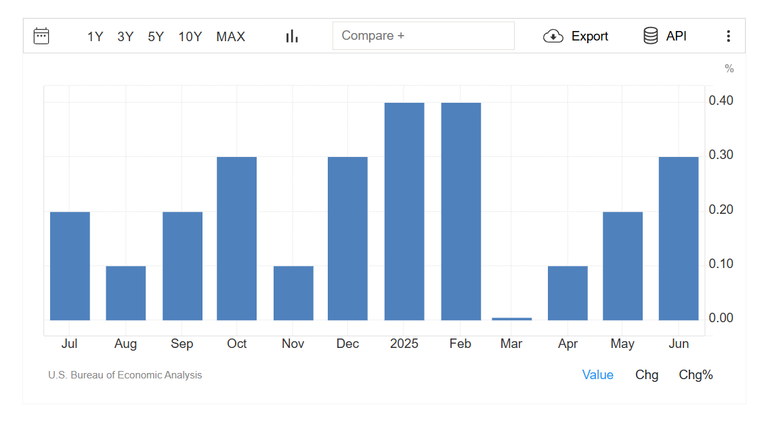This screenshot has width=768, height=423.
Task: Click the Feb bar in chart
Action: point(461,212)
